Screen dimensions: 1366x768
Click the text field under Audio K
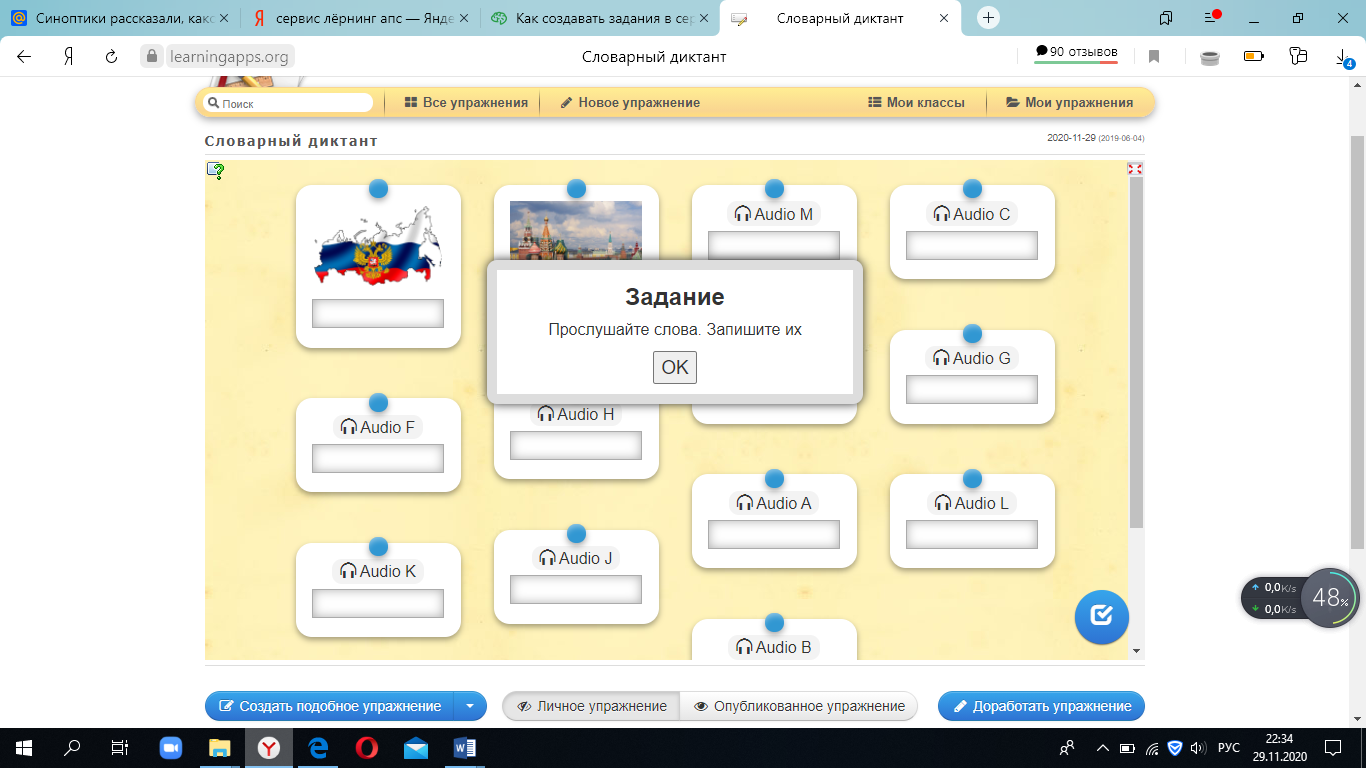tap(378, 604)
